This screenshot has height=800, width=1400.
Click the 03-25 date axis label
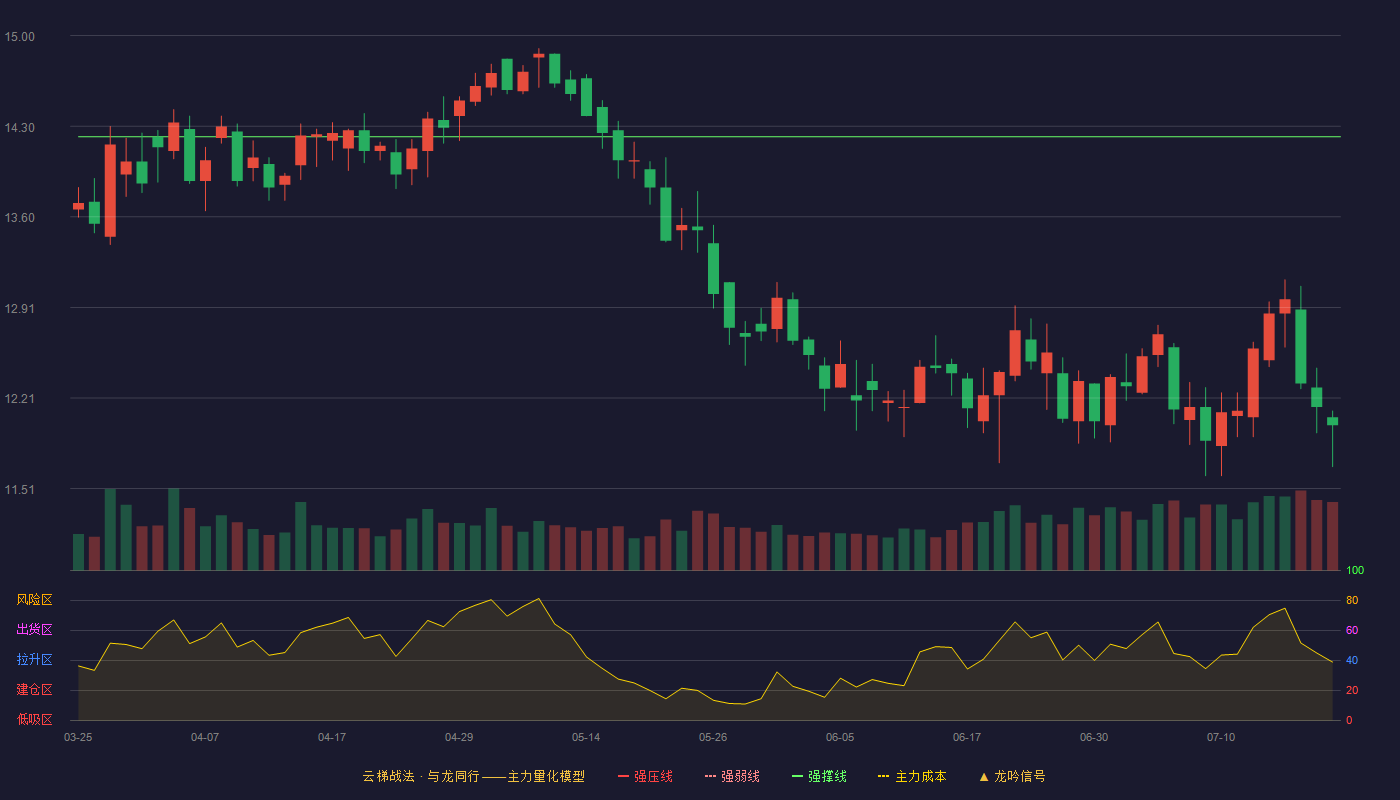pos(78,737)
